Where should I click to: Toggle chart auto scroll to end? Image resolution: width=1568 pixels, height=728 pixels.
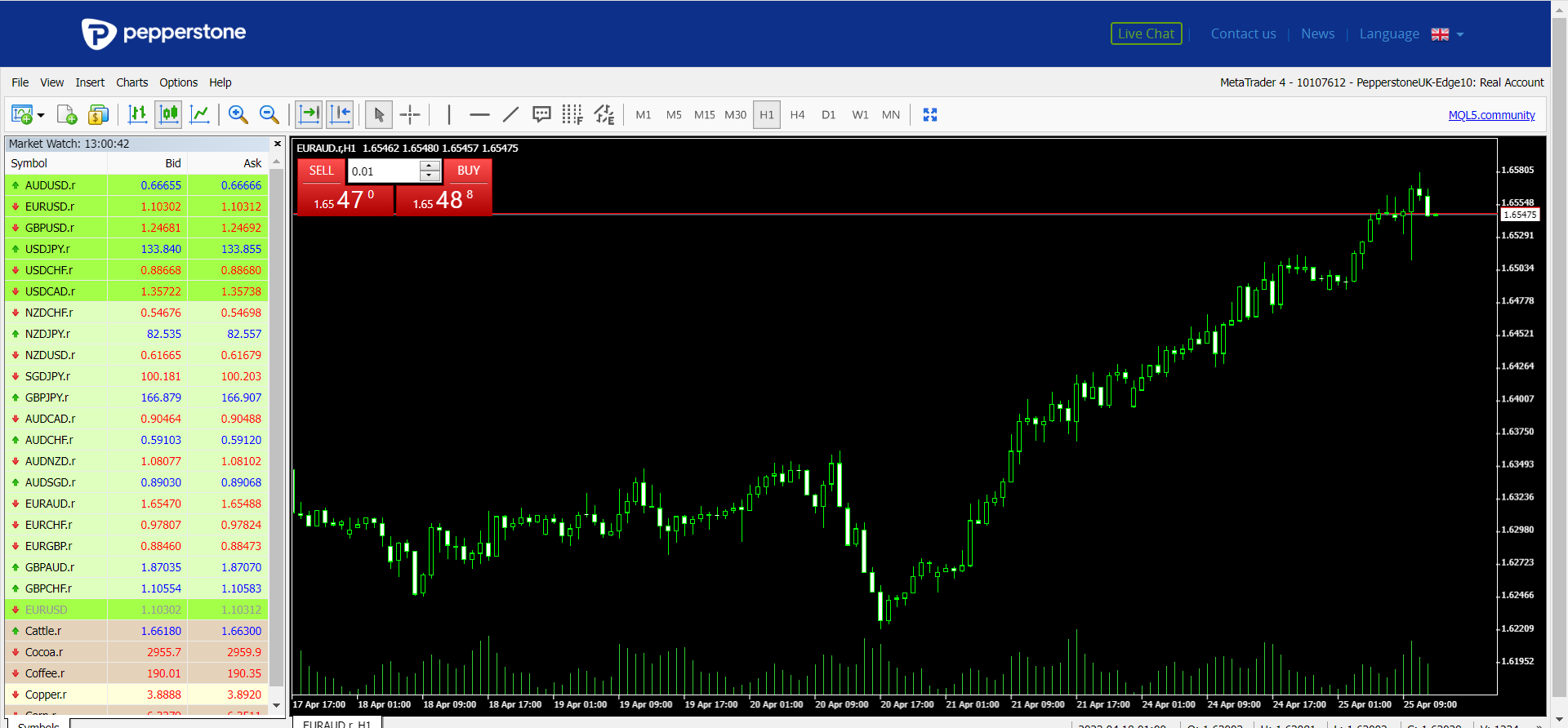click(x=309, y=115)
